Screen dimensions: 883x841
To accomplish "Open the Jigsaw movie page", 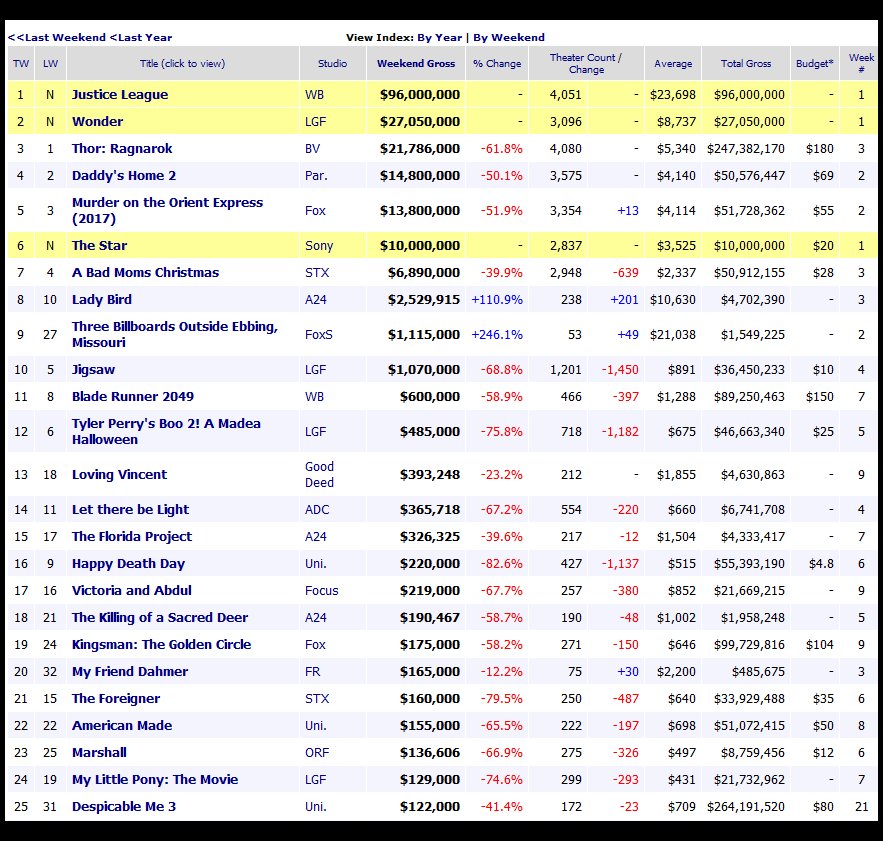I will [x=93, y=370].
